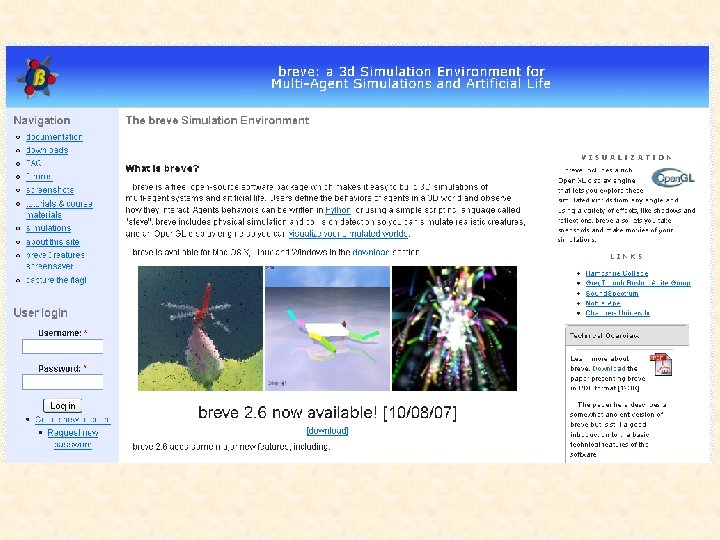
Task: Click the breve spiky ball logo
Action: (x=37, y=77)
